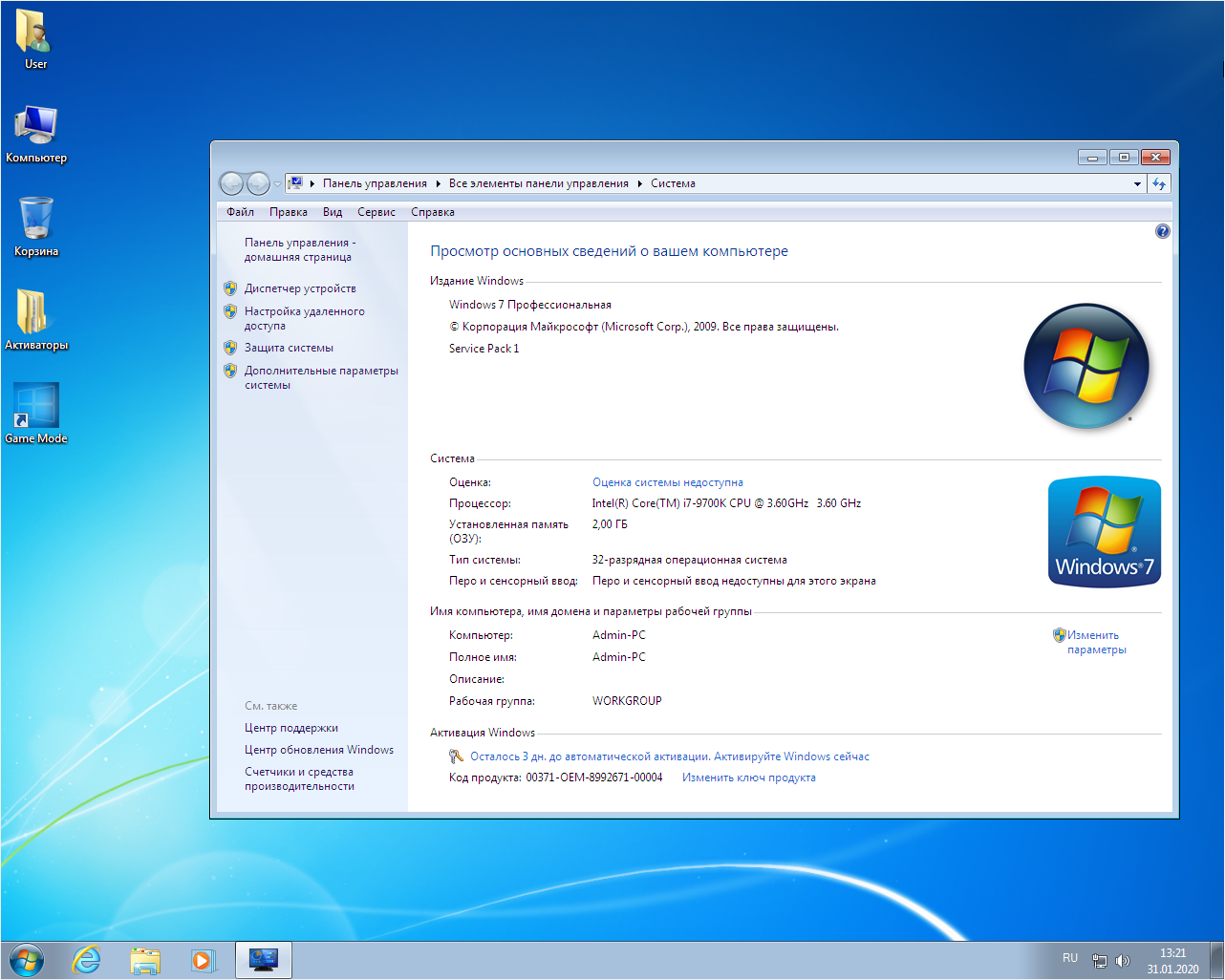Open Счетчики и средства производительности link
This screenshot has height=980, width=1225.
coord(299,778)
